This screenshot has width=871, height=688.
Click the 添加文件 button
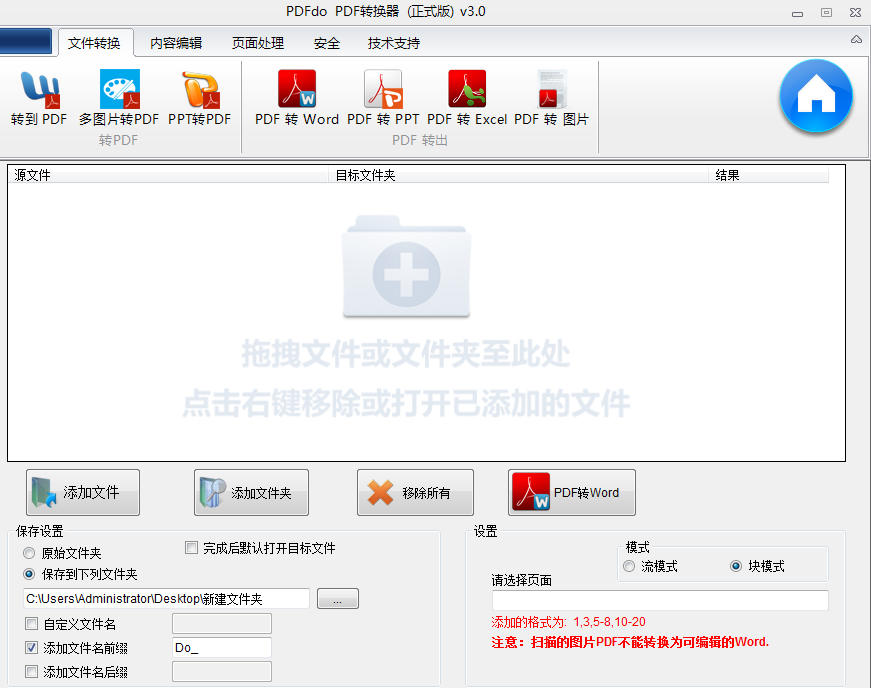(x=83, y=493)
